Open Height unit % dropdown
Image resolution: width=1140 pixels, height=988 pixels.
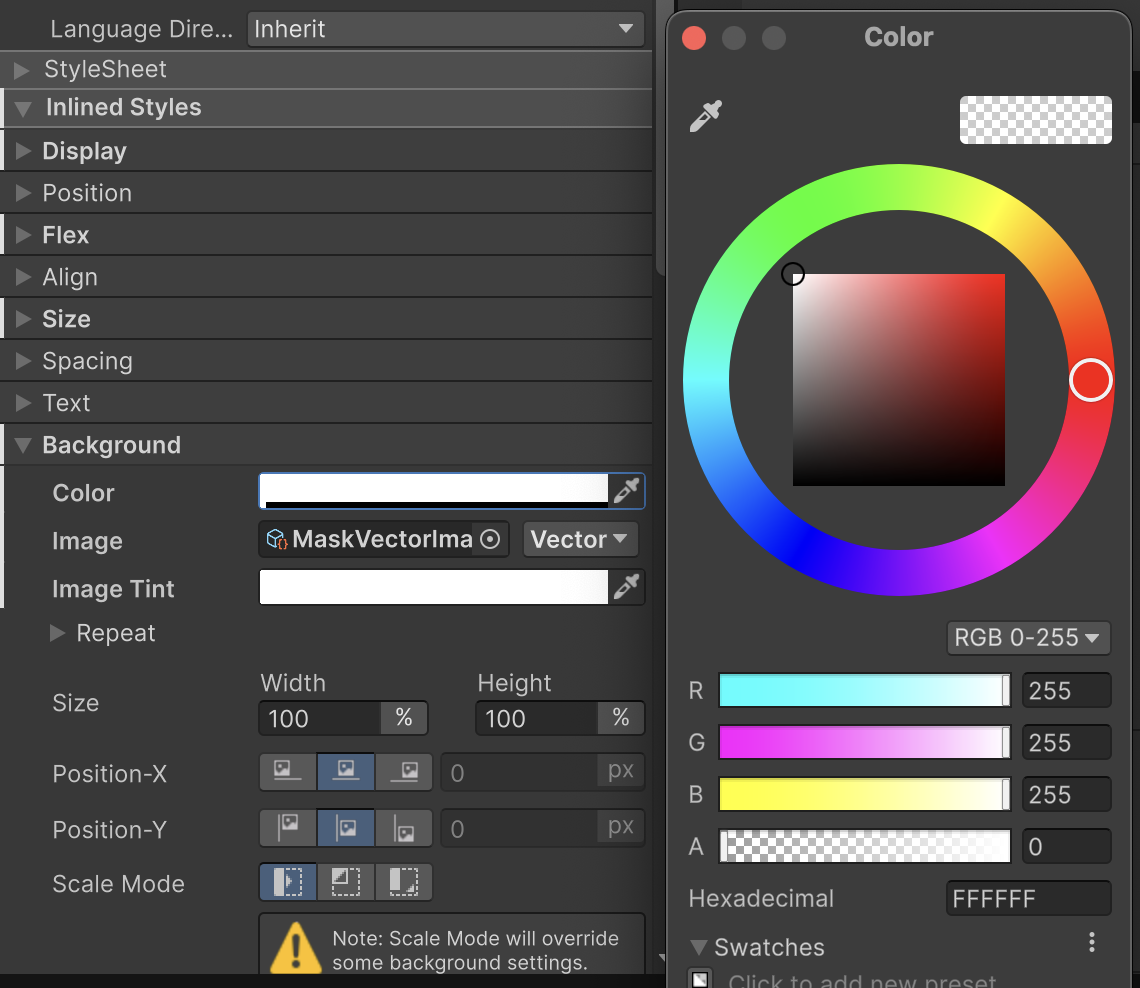tap(621, 718)
